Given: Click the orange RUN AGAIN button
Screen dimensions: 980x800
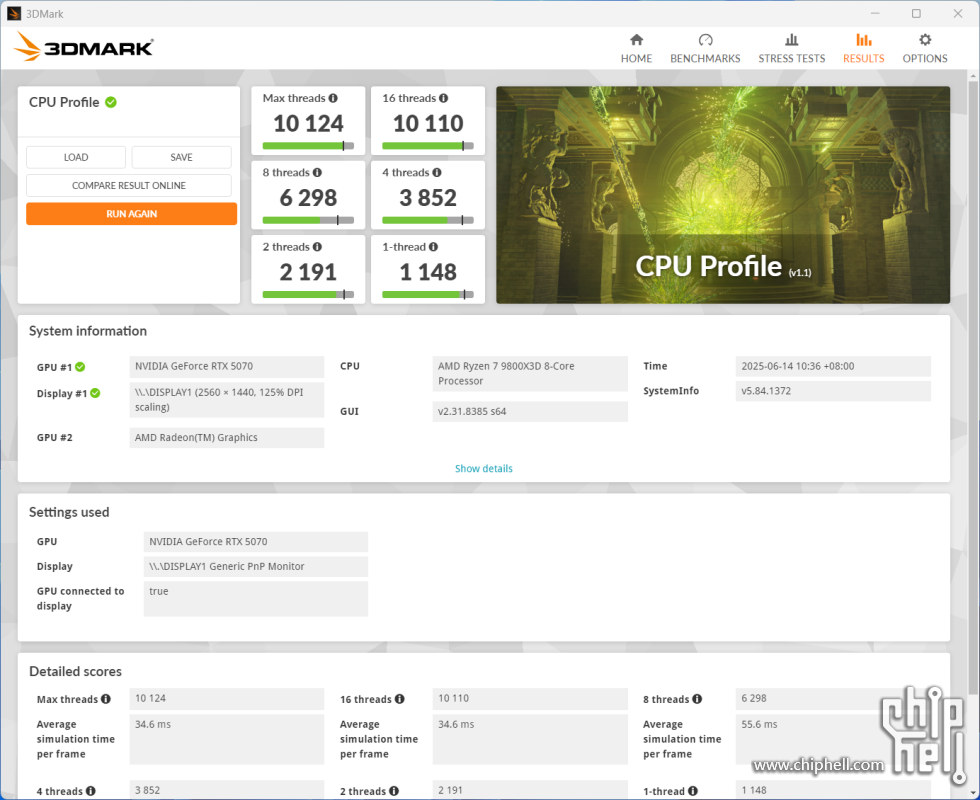Looking at the screenshot, I should click(131, 214).
